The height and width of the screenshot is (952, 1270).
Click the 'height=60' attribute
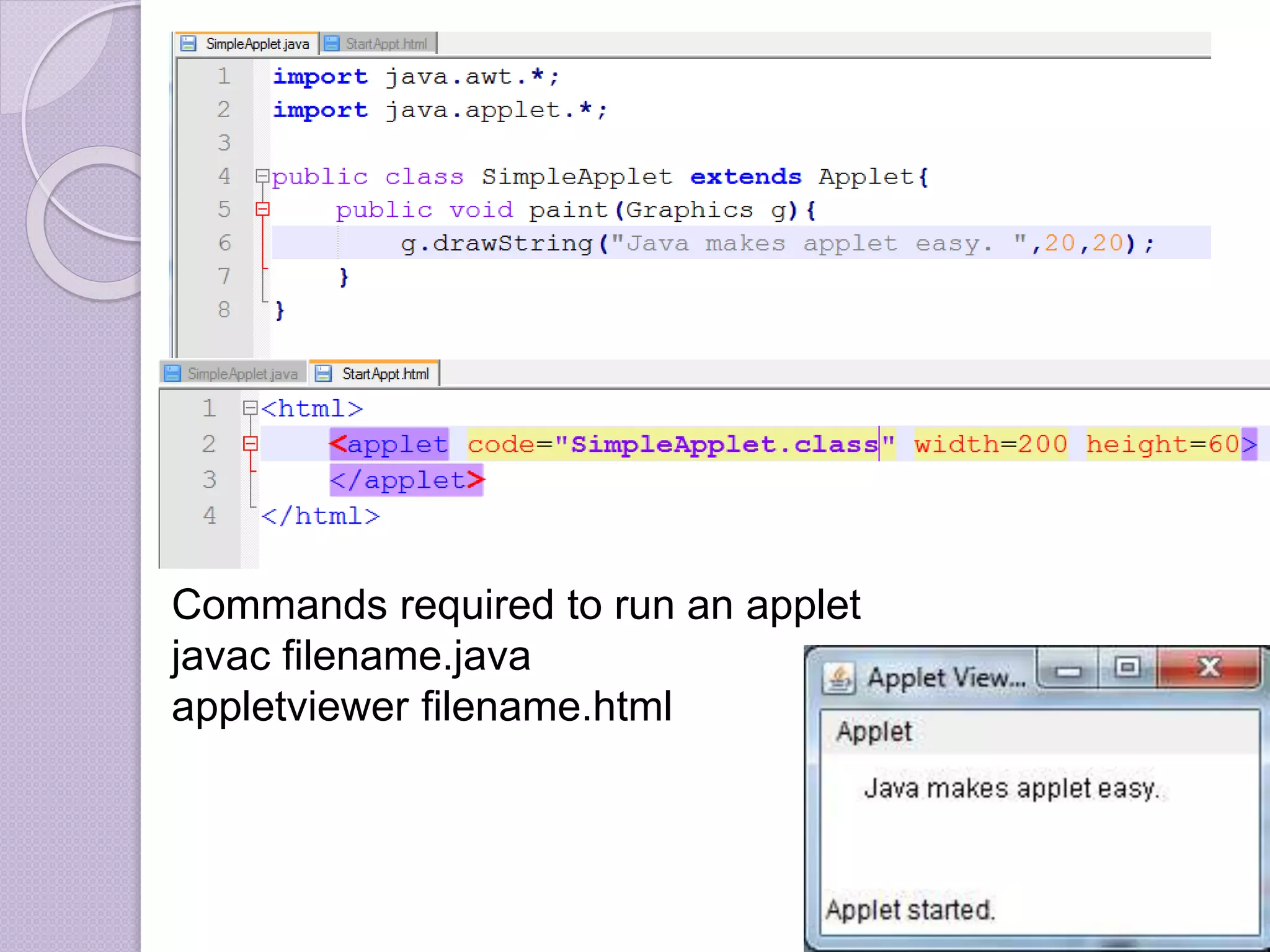(1163, 444)
